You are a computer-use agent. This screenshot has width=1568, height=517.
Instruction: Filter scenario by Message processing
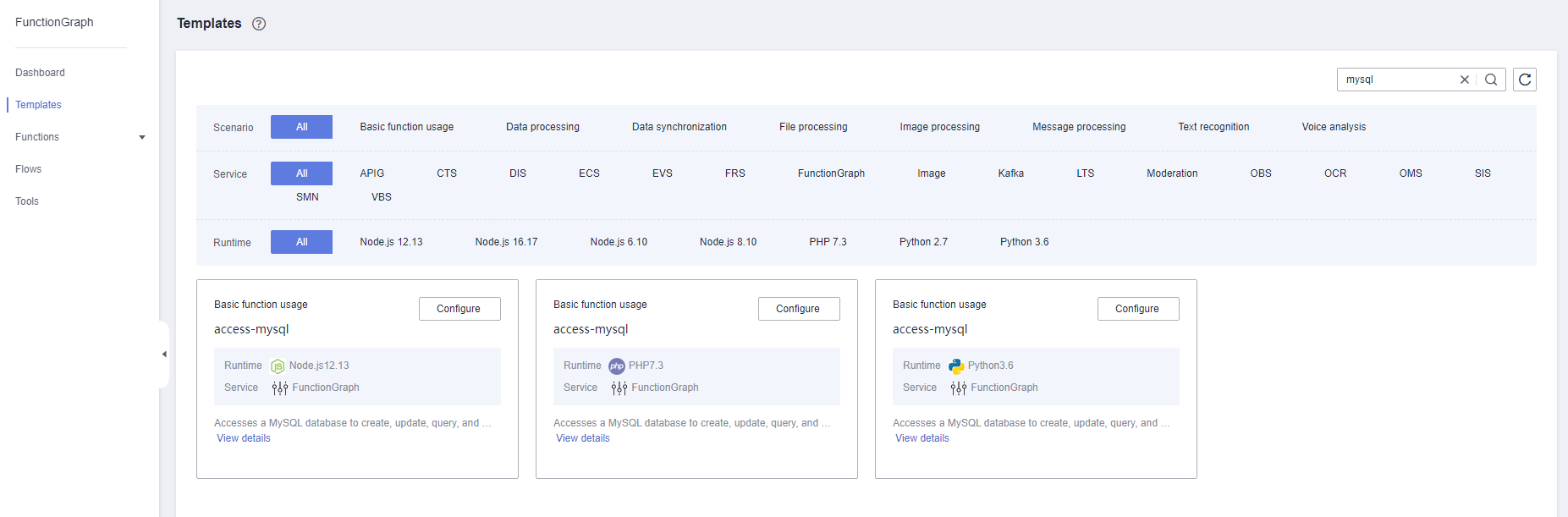1079,127
